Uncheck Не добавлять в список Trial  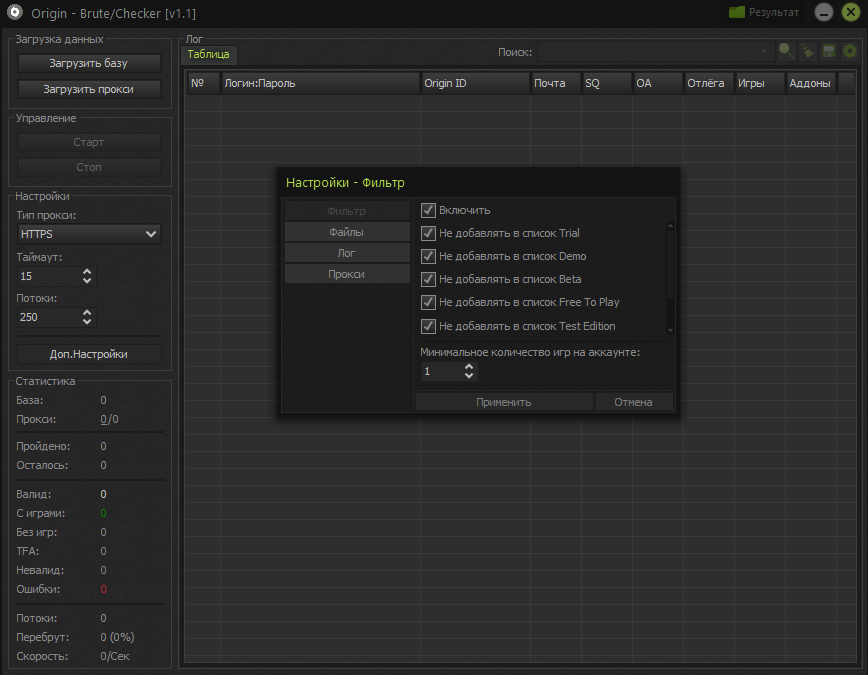pos(428,233)
